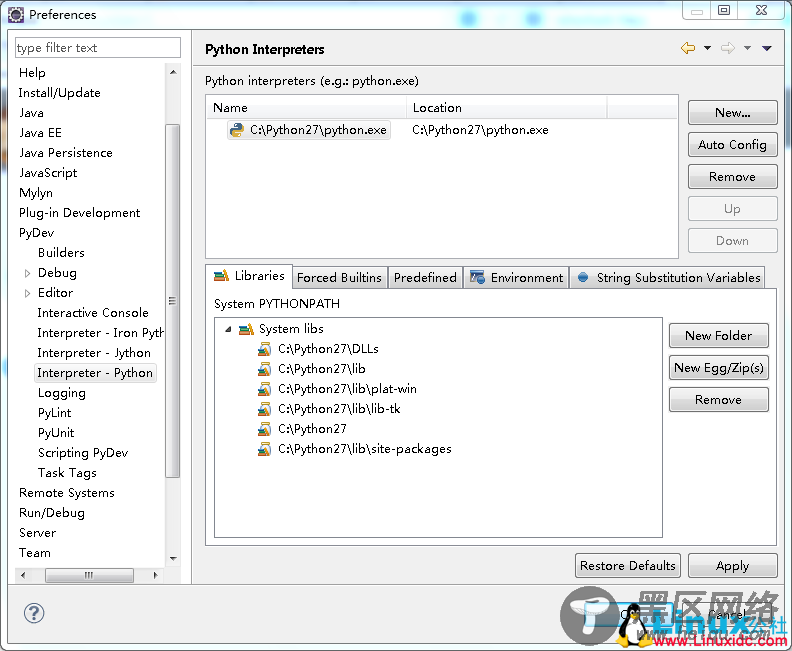Click the New... interpreter button

click(x=732, y=113)
